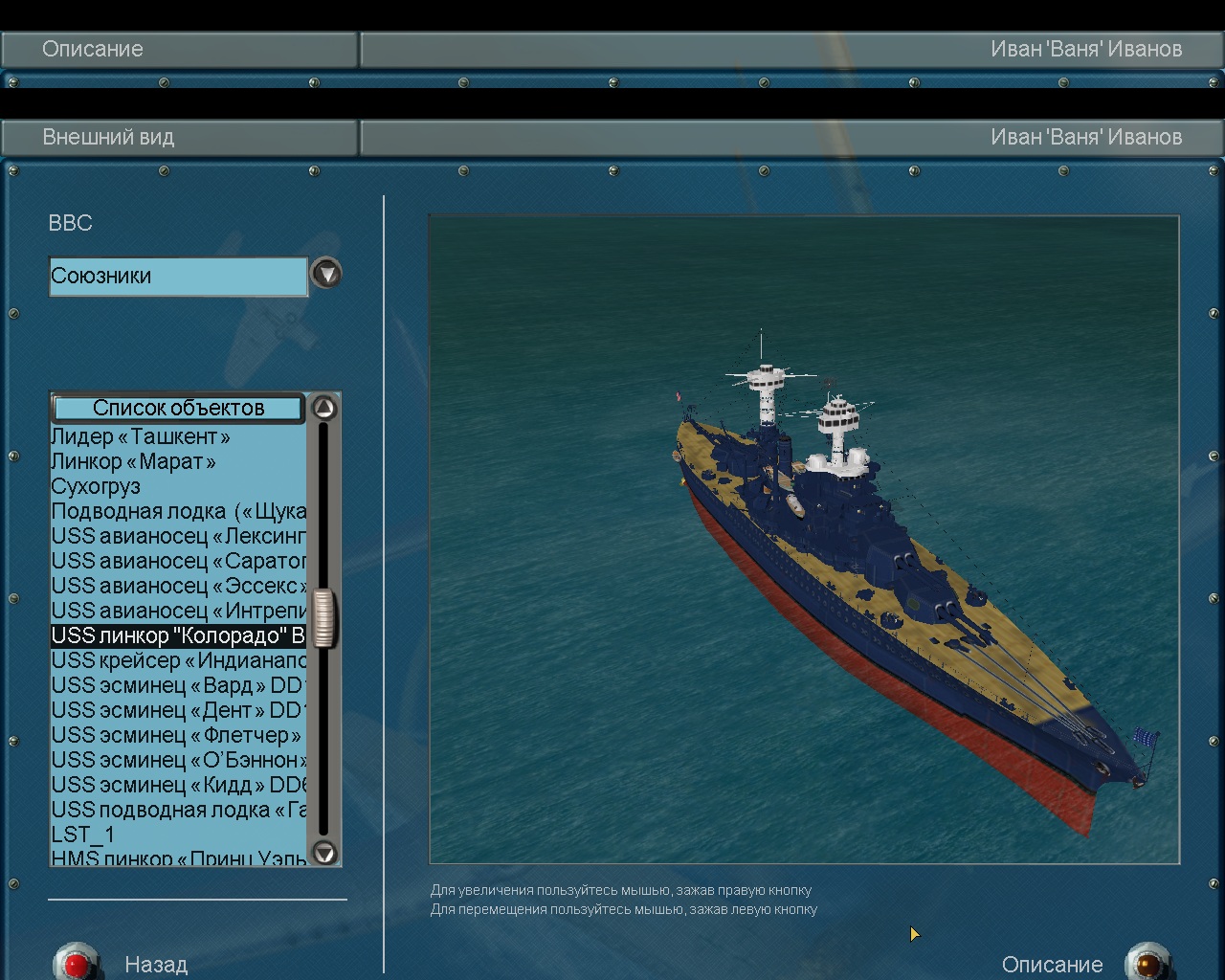Select USS эсминец «Кидд» entry
The image size is (1225, 980).
coord(178,786)
